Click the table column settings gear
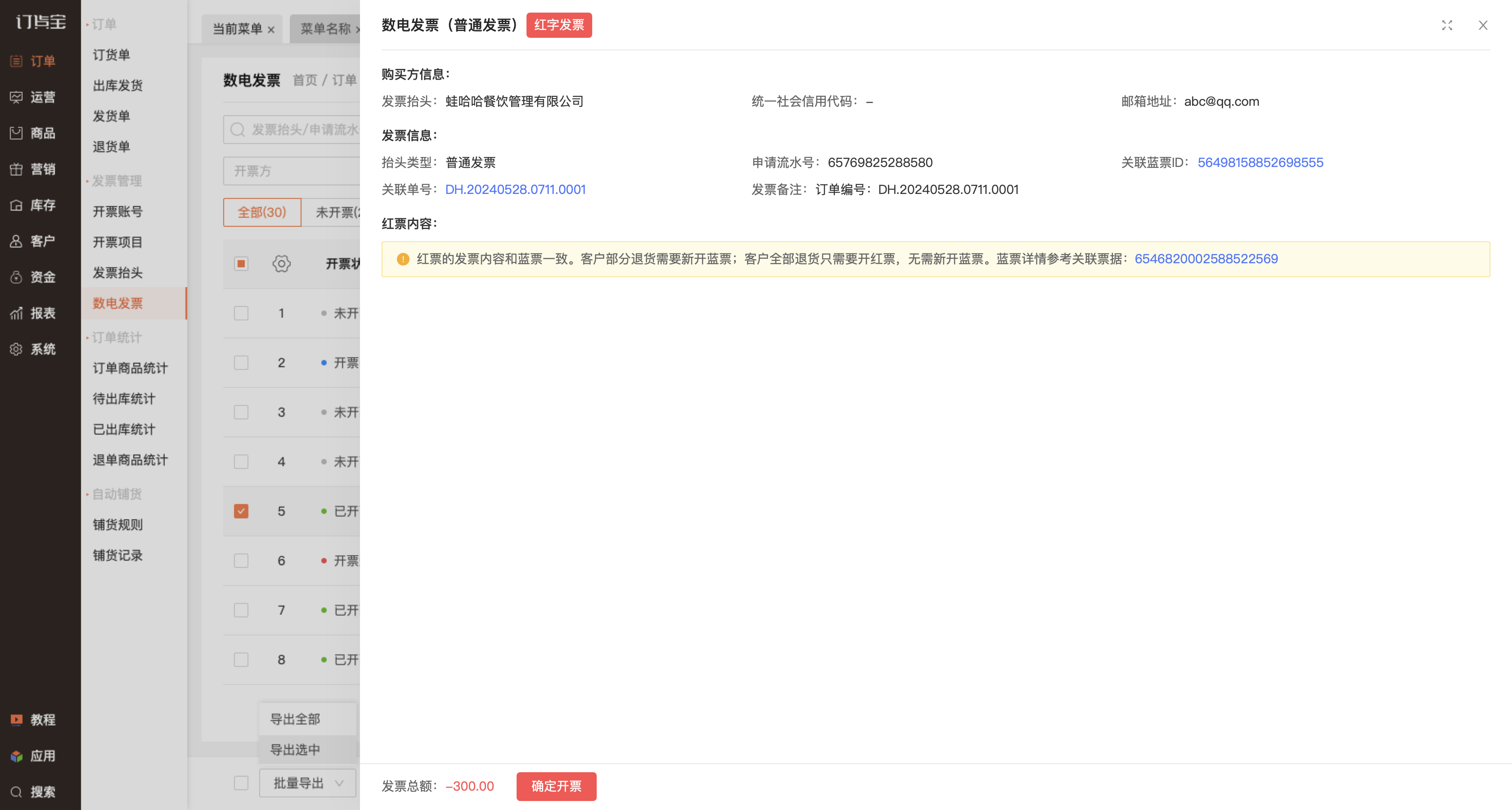Viewport: 1512px width, 810px height. (282, 264)
